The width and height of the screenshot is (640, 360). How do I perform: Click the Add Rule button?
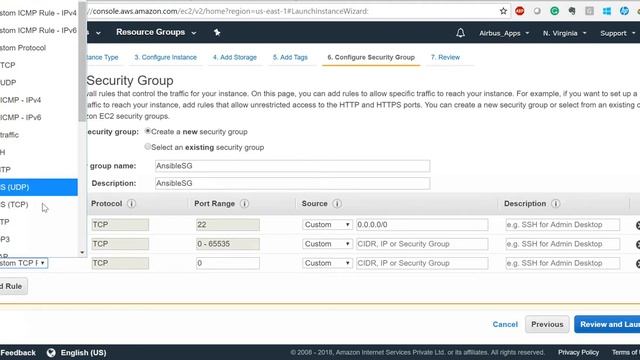click(x=13, y=286)
